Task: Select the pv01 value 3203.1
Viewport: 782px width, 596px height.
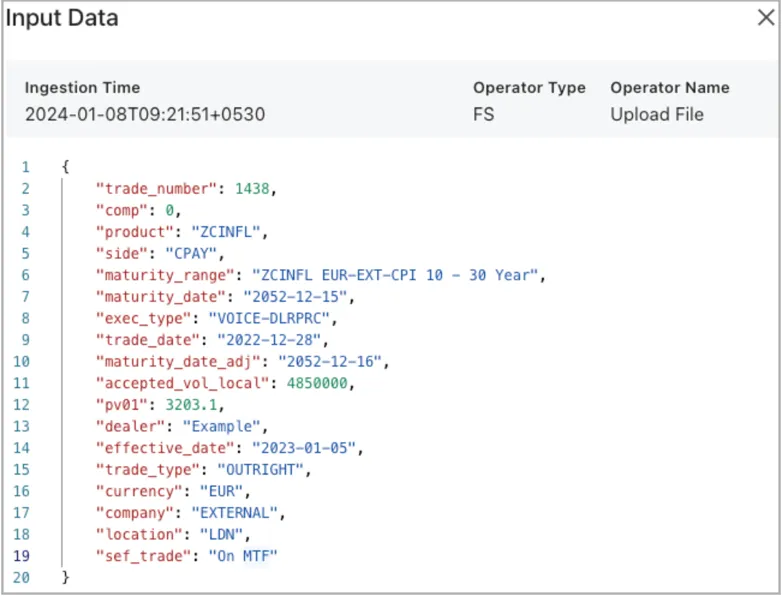Action: [x=191, y=404]
